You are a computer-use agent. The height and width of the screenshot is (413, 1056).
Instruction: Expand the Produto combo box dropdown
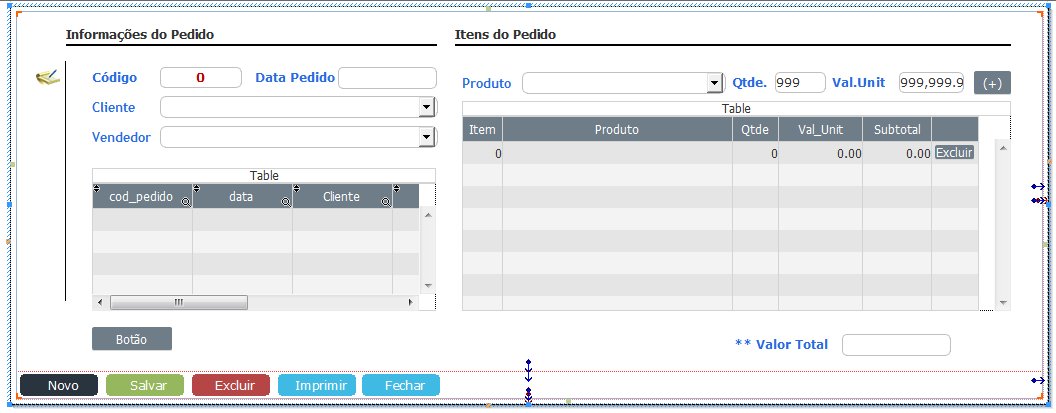715,83
